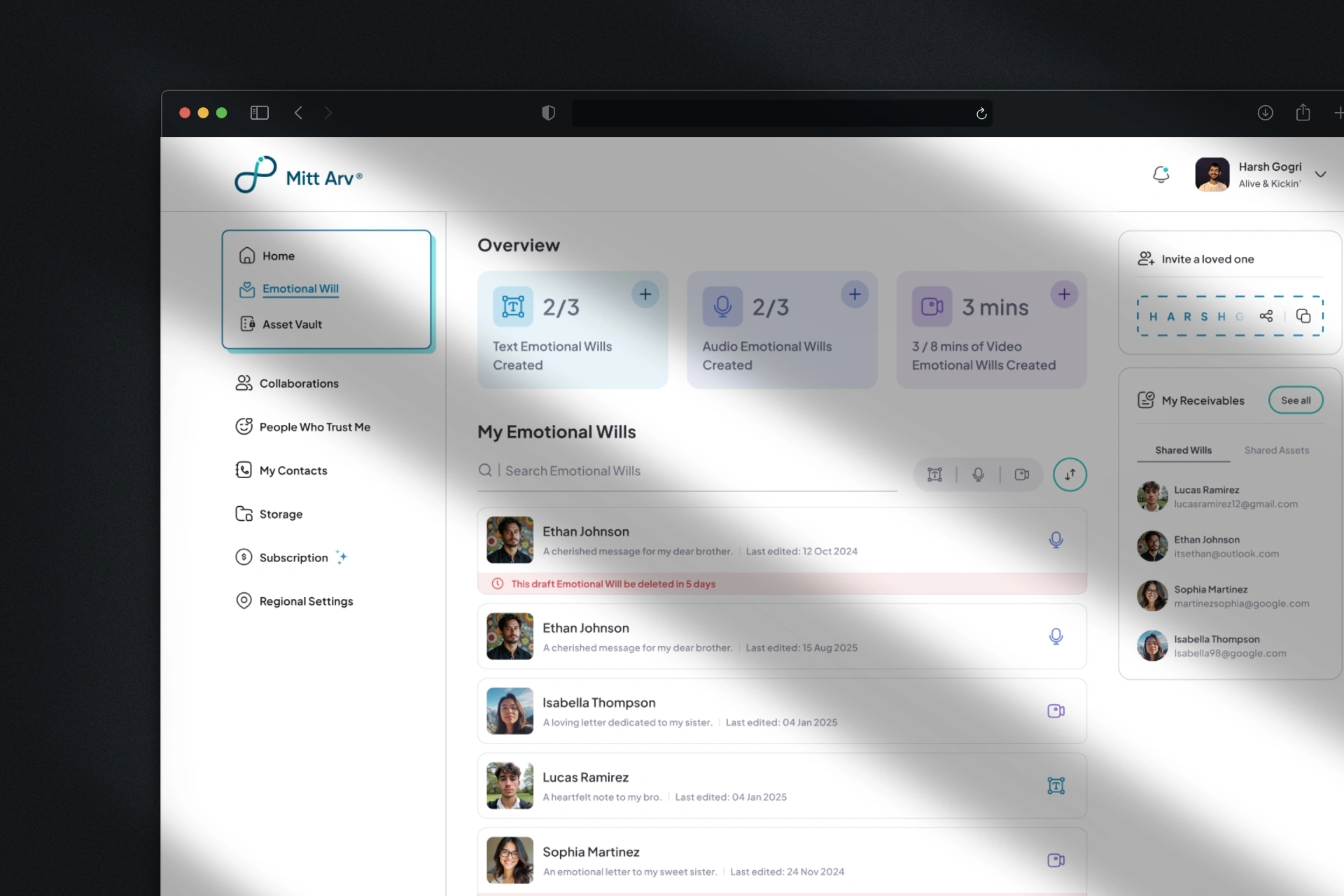The height and width of the screenshot is (896, 1344).
Task: Toggle the browser sidebar panel icon
Action: click(x=259, y=113)
